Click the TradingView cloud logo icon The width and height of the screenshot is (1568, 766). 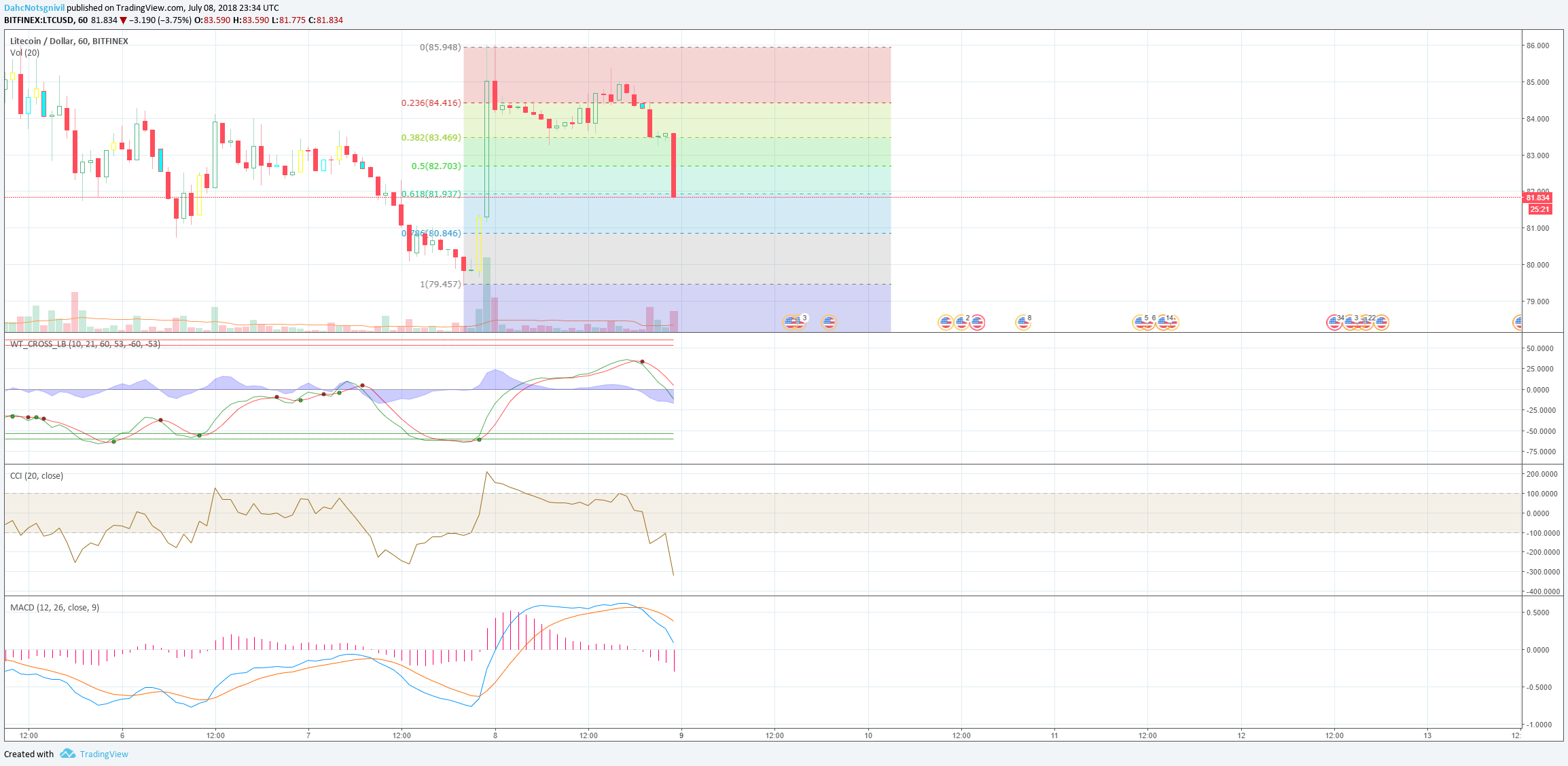pyautogui.click(x=67, y=754)
